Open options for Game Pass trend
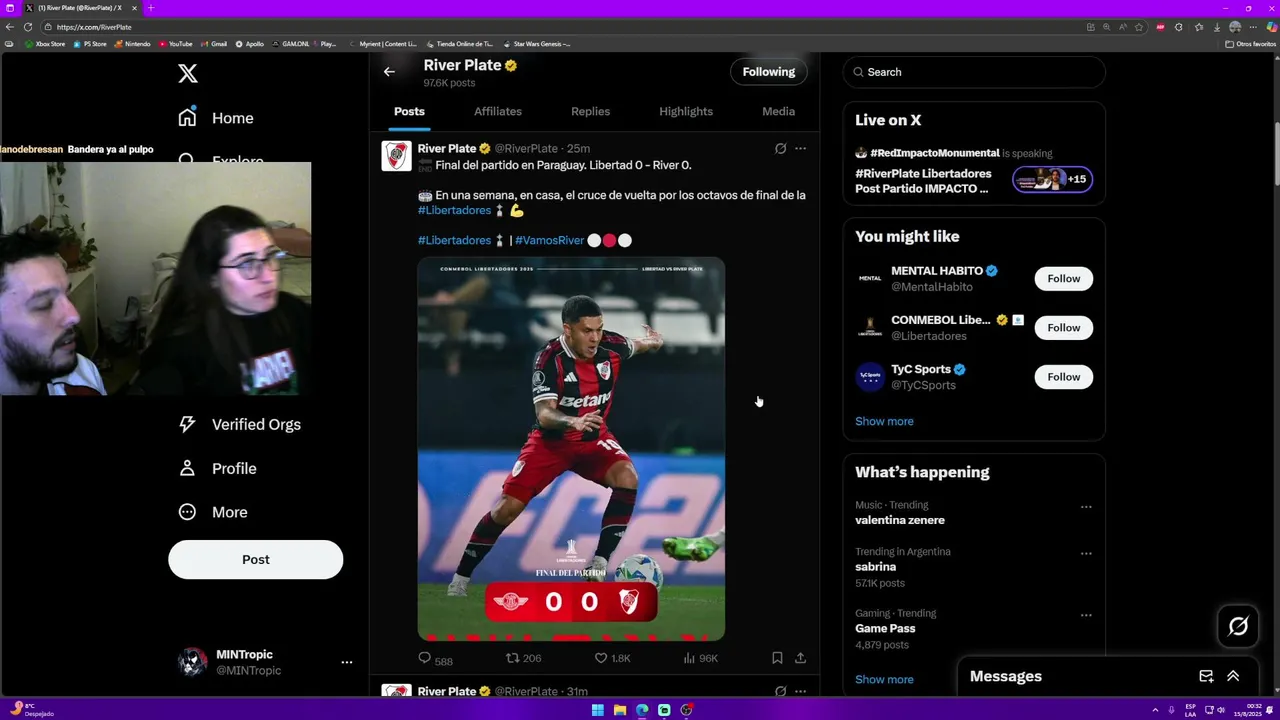The height and width of the screenshot is (720, 1280). click(x=1086, y=616)
